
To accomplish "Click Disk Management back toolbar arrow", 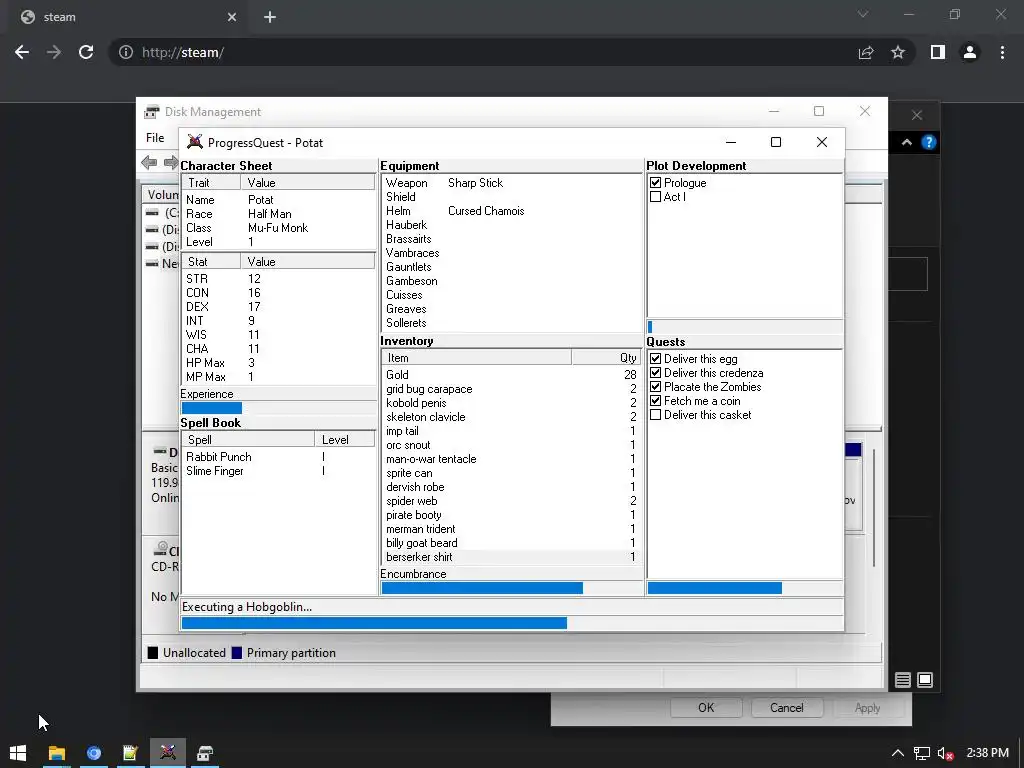I will [149, 162].
